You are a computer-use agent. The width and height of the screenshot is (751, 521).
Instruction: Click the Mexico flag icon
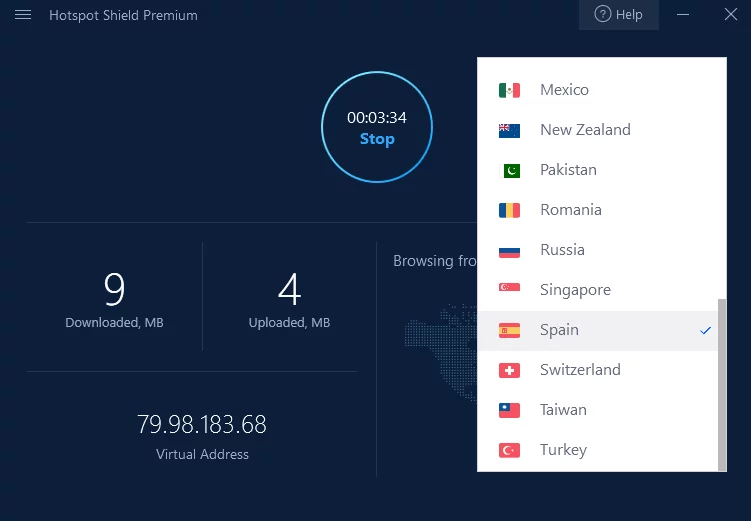point(509,90)
